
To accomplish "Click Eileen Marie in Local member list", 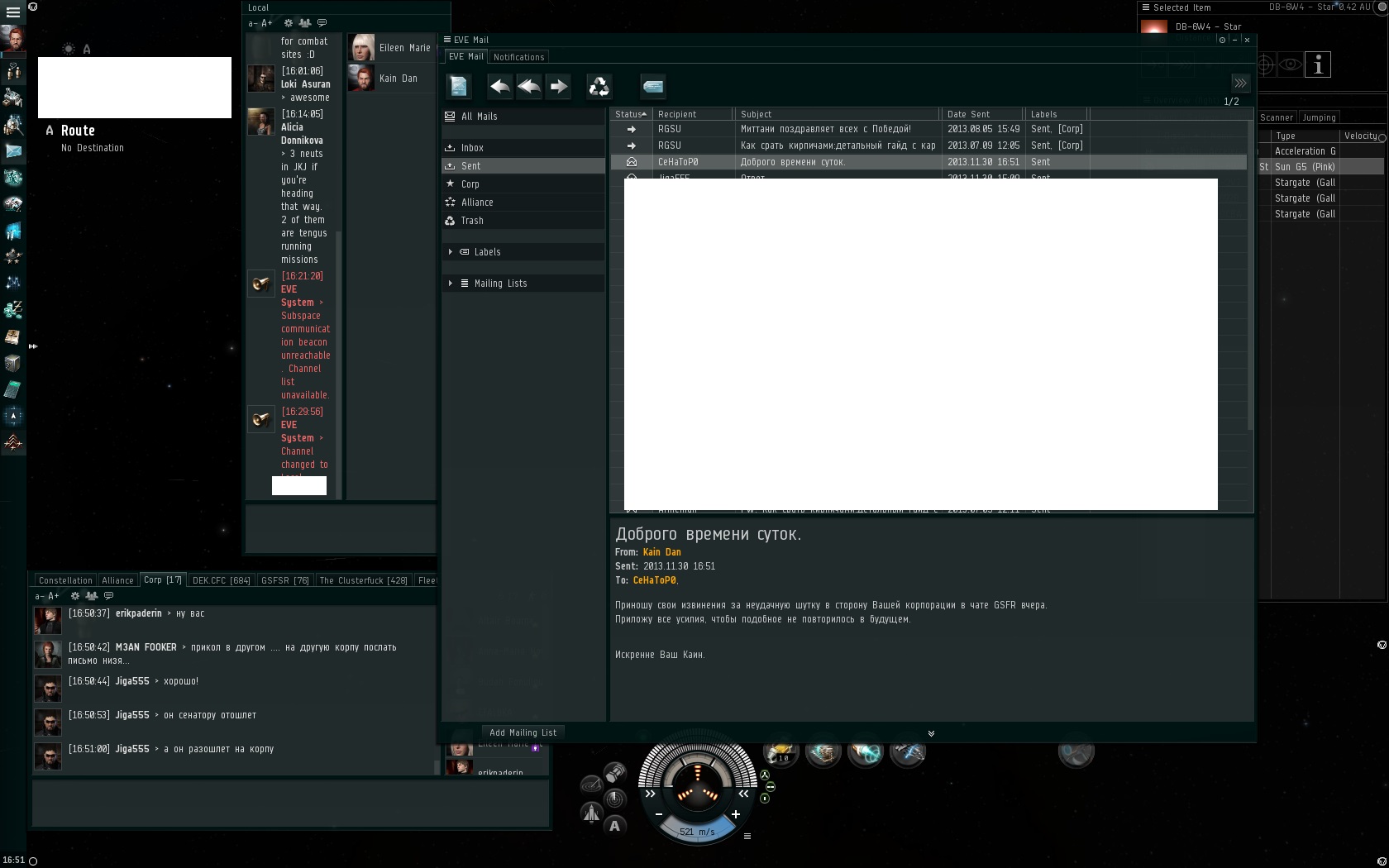I will pos(390,48).
